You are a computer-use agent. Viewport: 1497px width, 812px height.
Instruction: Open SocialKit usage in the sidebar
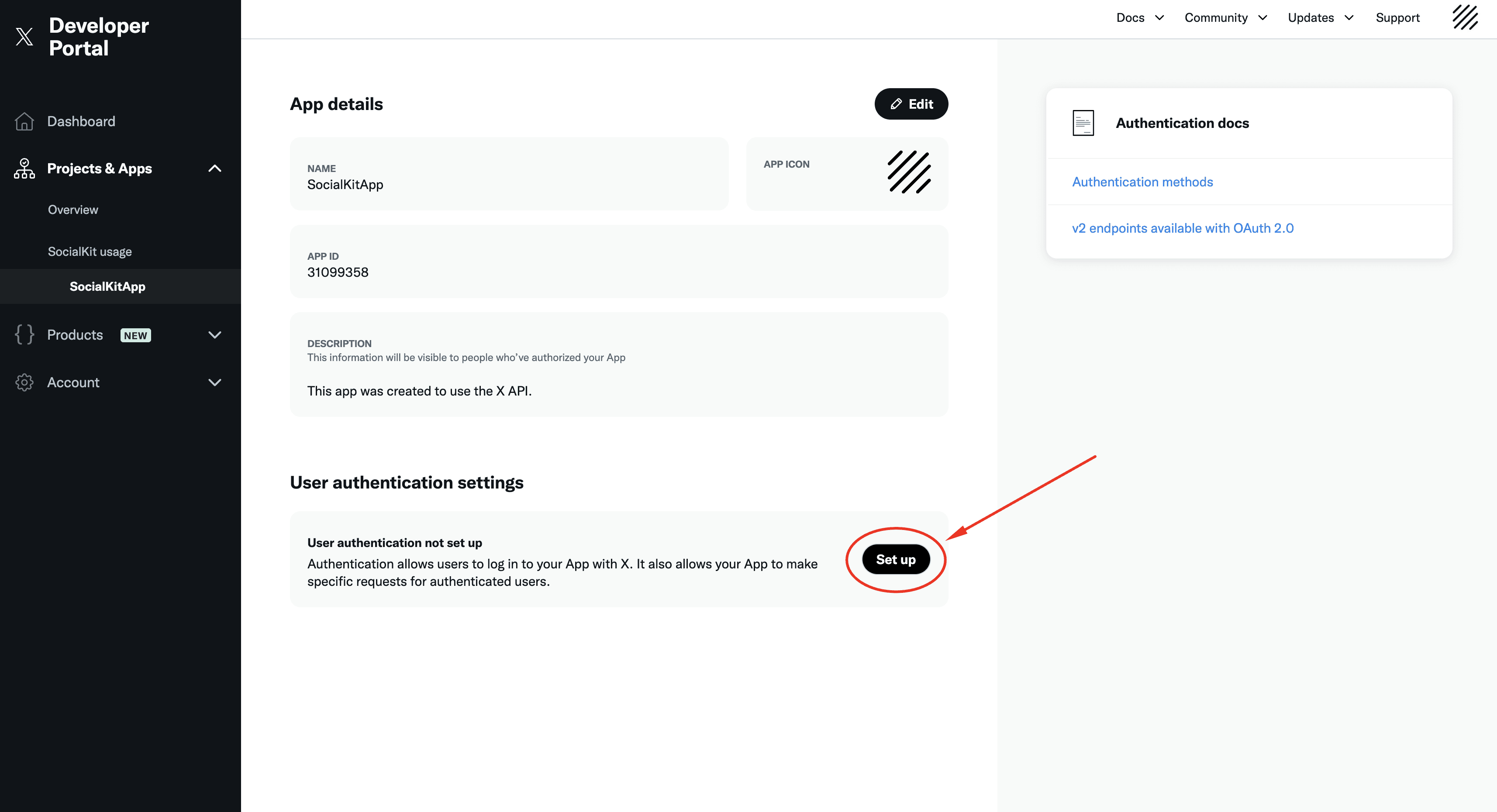coord(90,251)
